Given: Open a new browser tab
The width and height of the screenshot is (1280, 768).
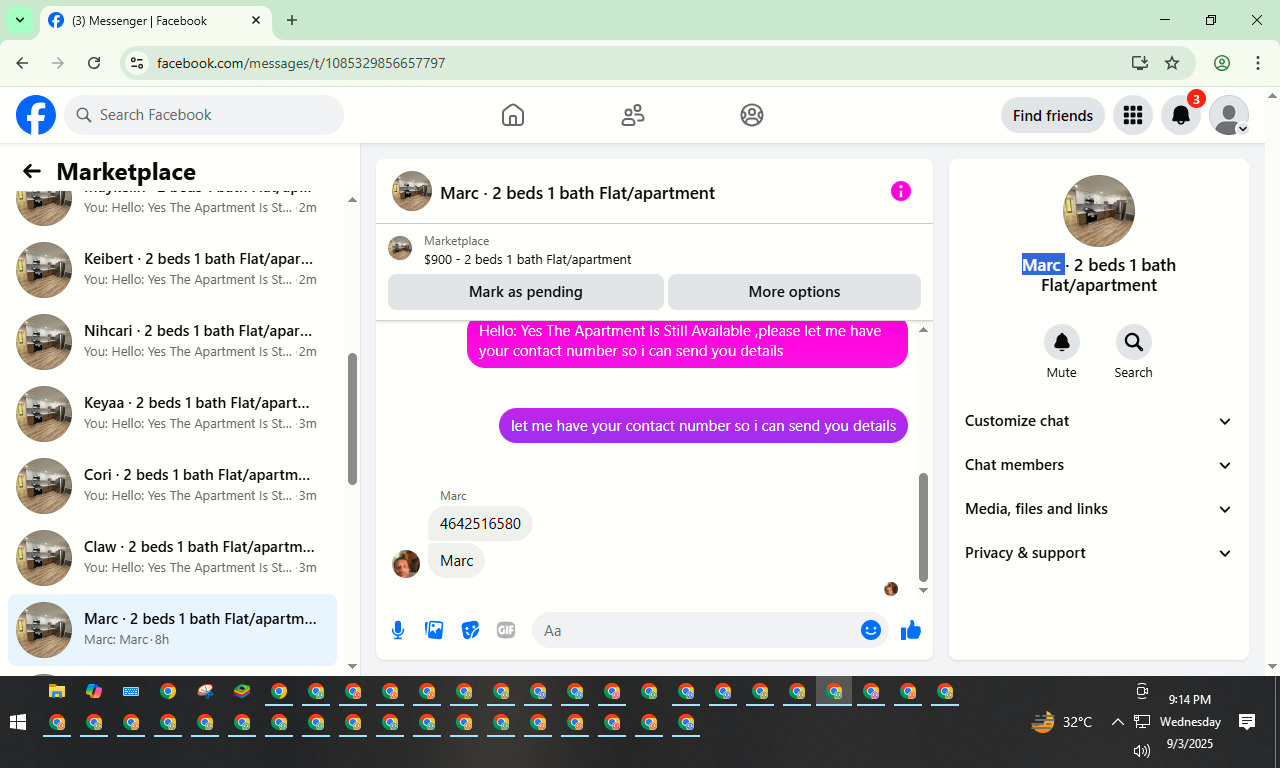Looking at the screenshot, I should 292,20.
